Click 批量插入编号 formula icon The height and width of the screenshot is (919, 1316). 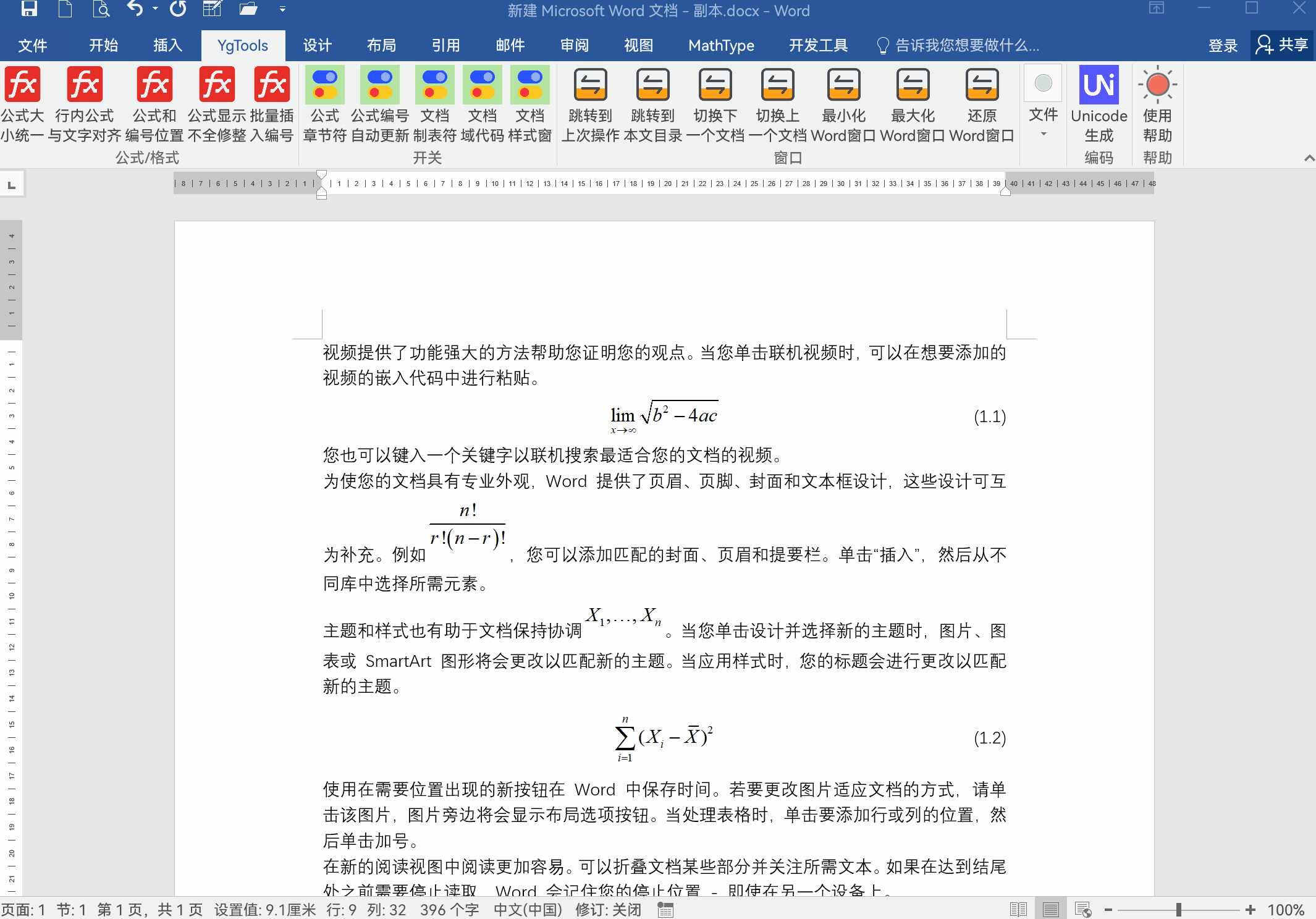tap(272, 85)
